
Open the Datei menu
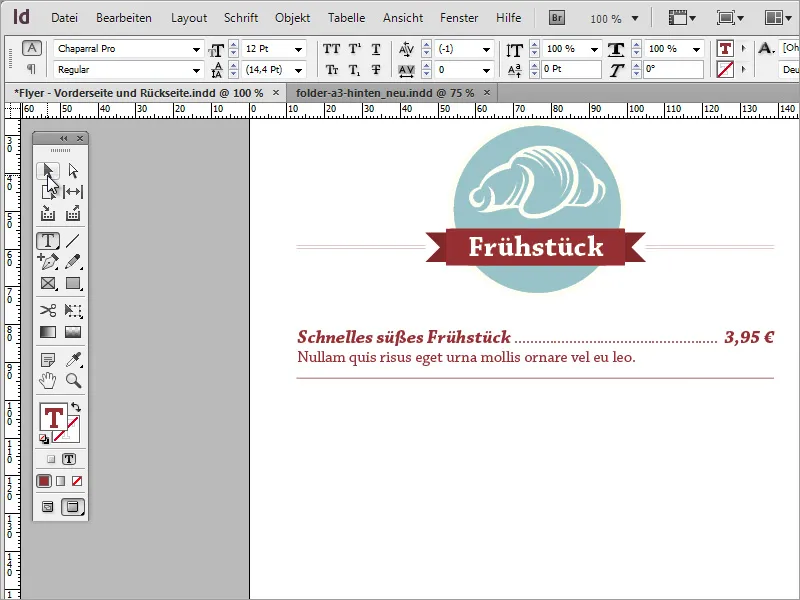click(64, 18)
